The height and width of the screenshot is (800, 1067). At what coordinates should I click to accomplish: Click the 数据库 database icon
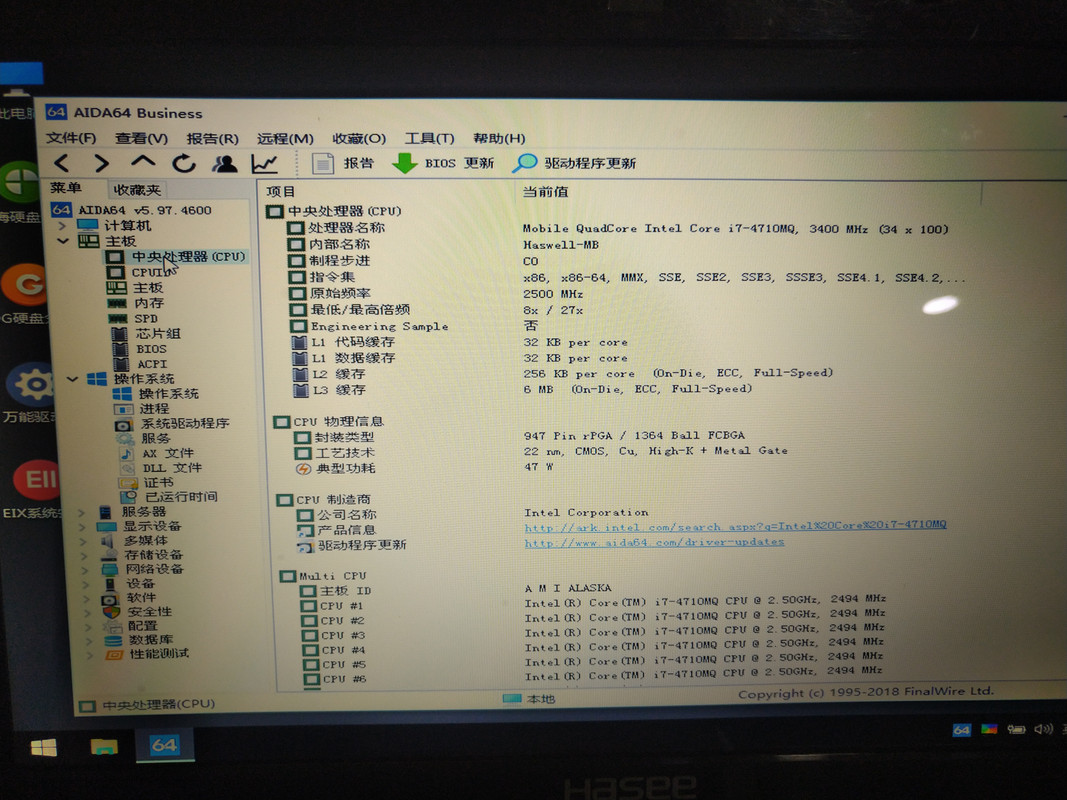click(113, 640)
